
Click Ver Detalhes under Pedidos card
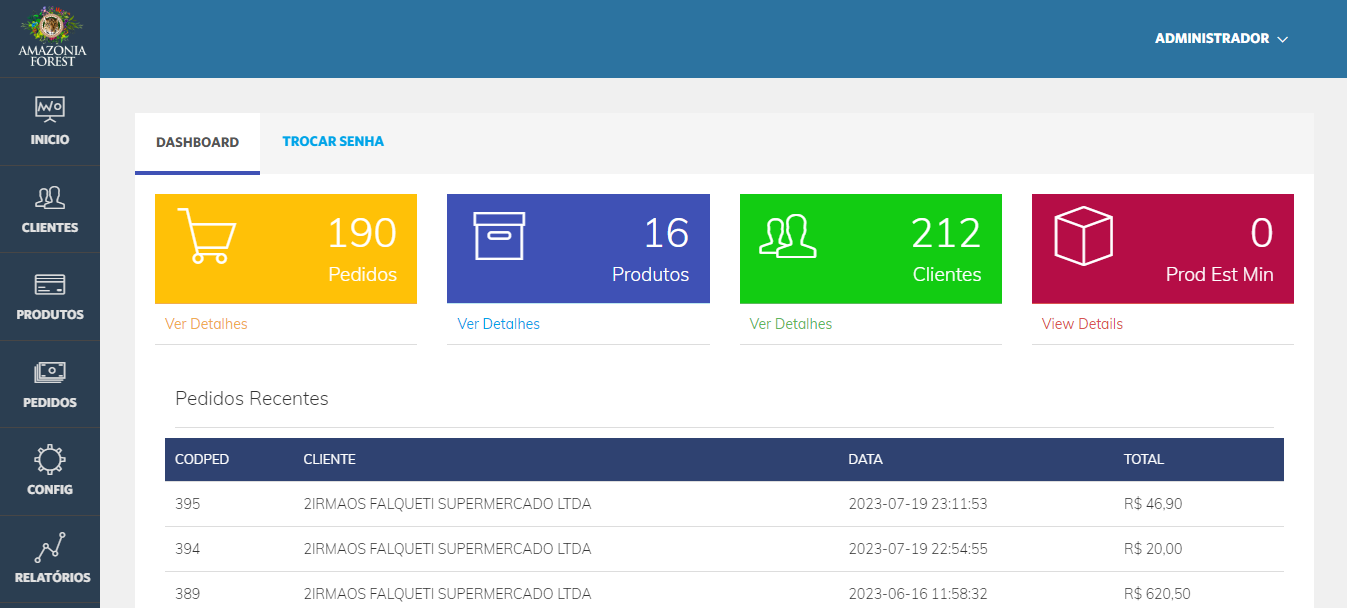[x=206, y=324]
